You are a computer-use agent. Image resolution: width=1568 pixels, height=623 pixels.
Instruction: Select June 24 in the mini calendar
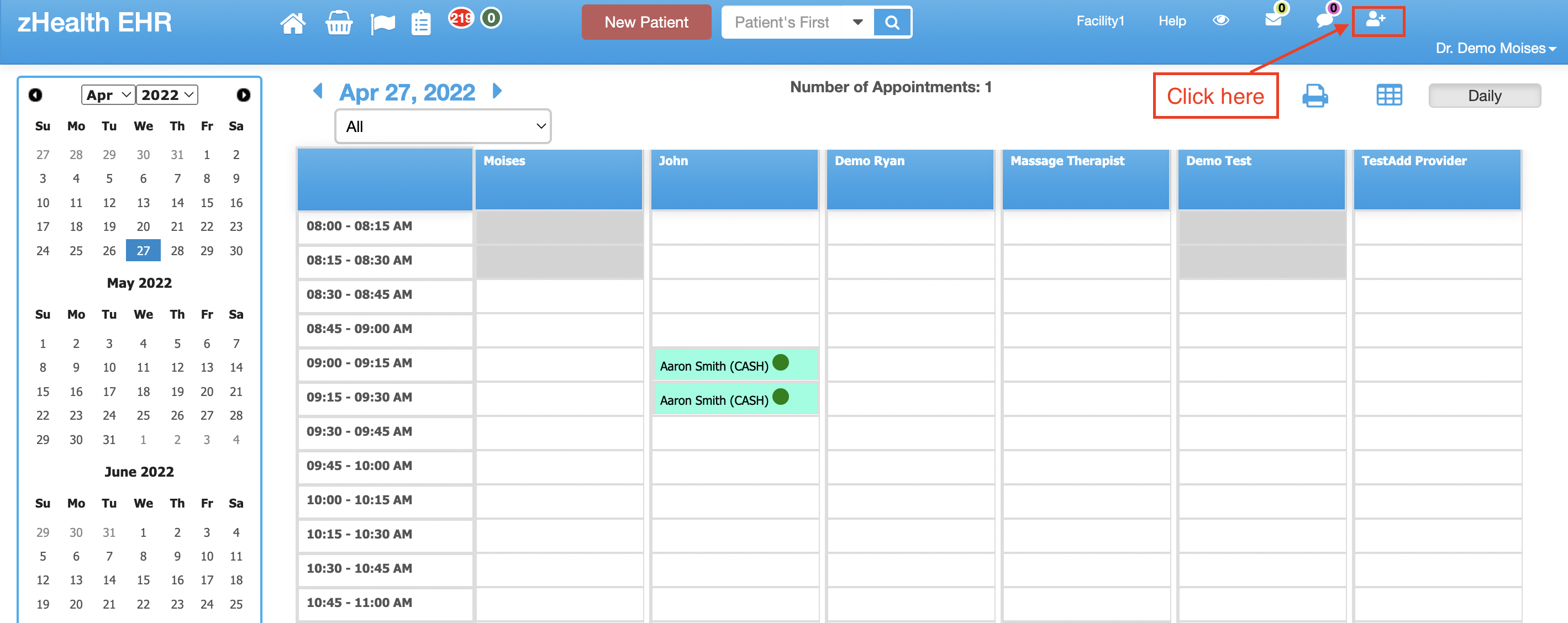pos(207,604)
